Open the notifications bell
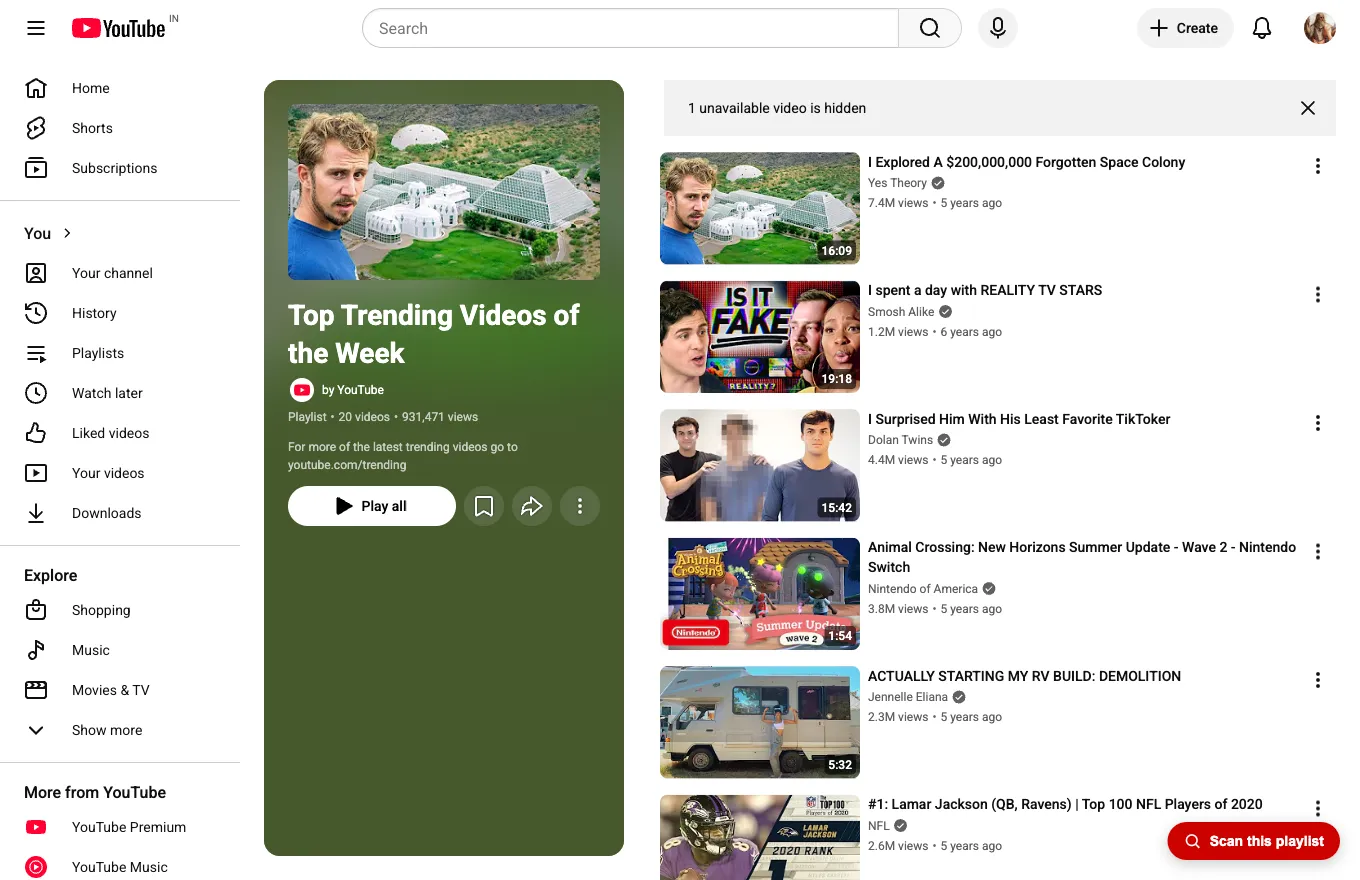The image size is (1360, 880). click(1262, 28)
